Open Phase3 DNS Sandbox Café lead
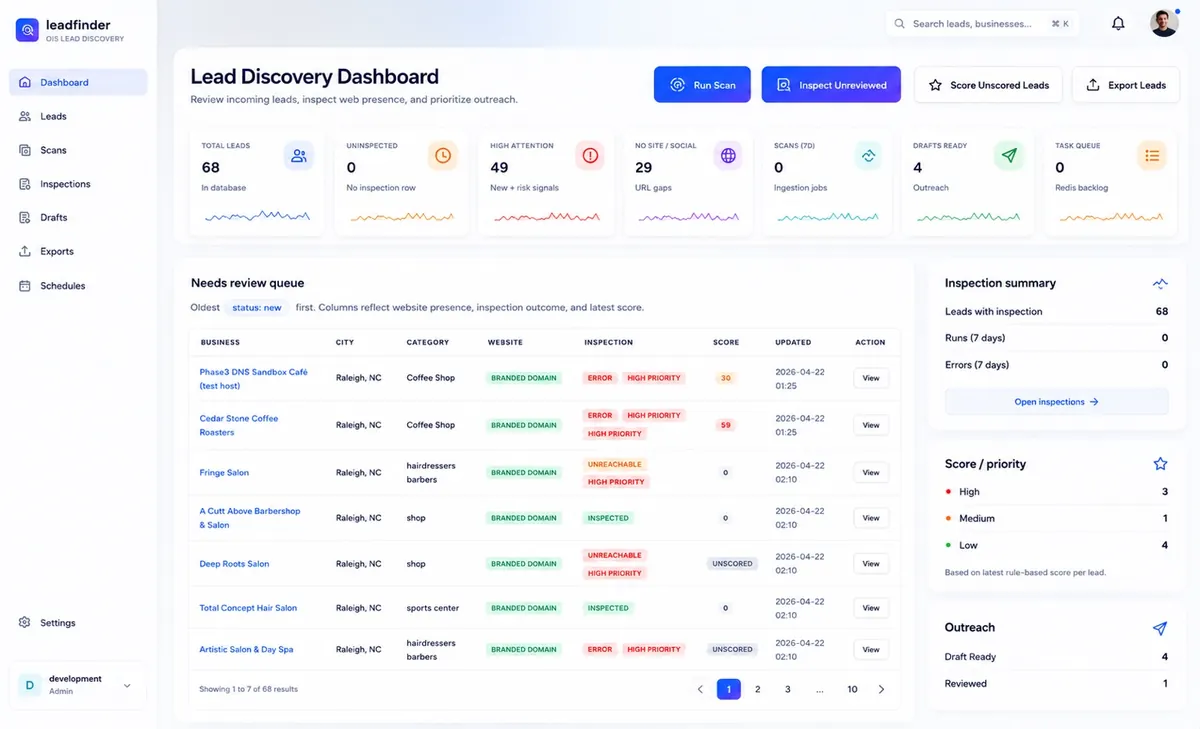This screenshot has width=1200, height=729. pos(254,378)
